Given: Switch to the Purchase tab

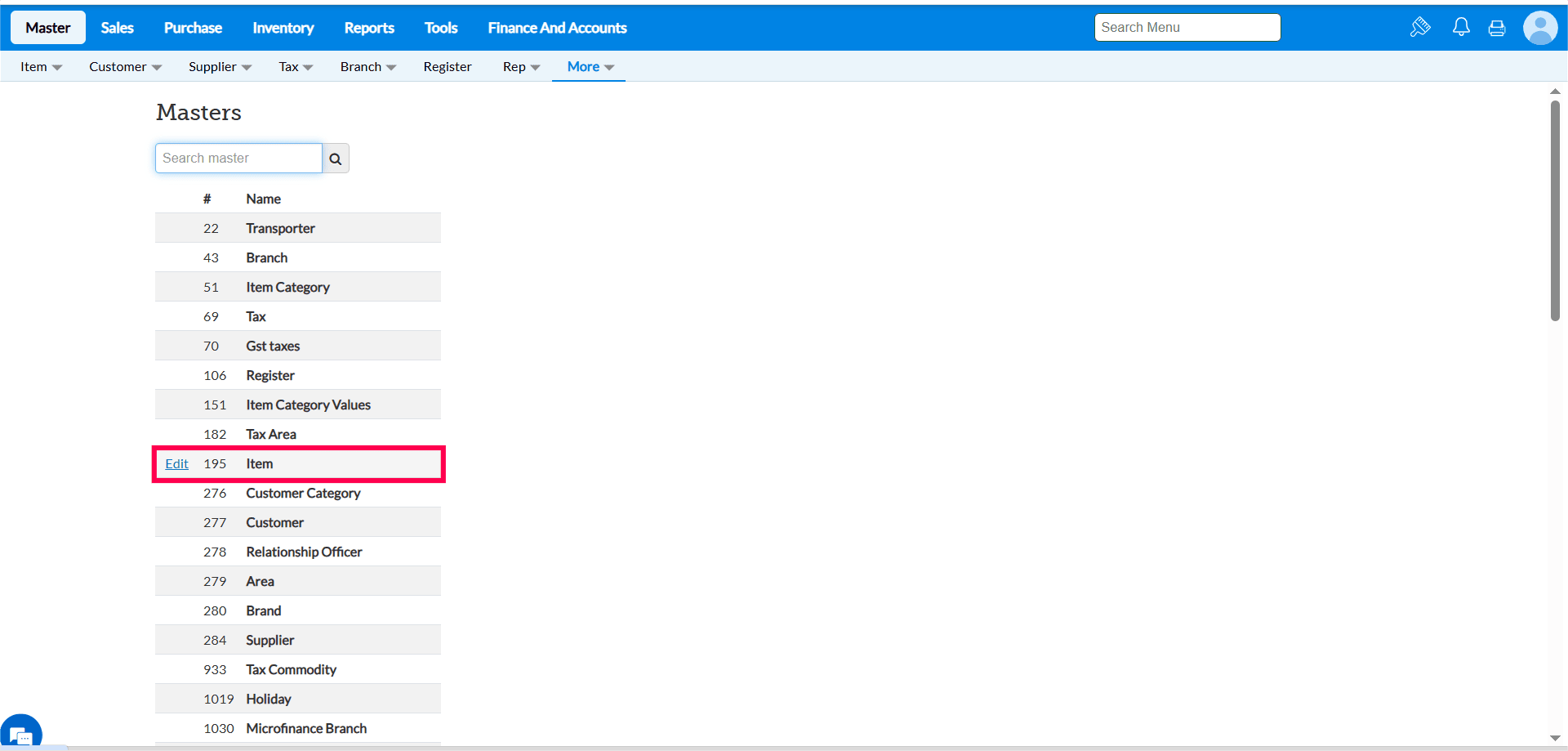Looking at the screenshot, I should [193, 28].
